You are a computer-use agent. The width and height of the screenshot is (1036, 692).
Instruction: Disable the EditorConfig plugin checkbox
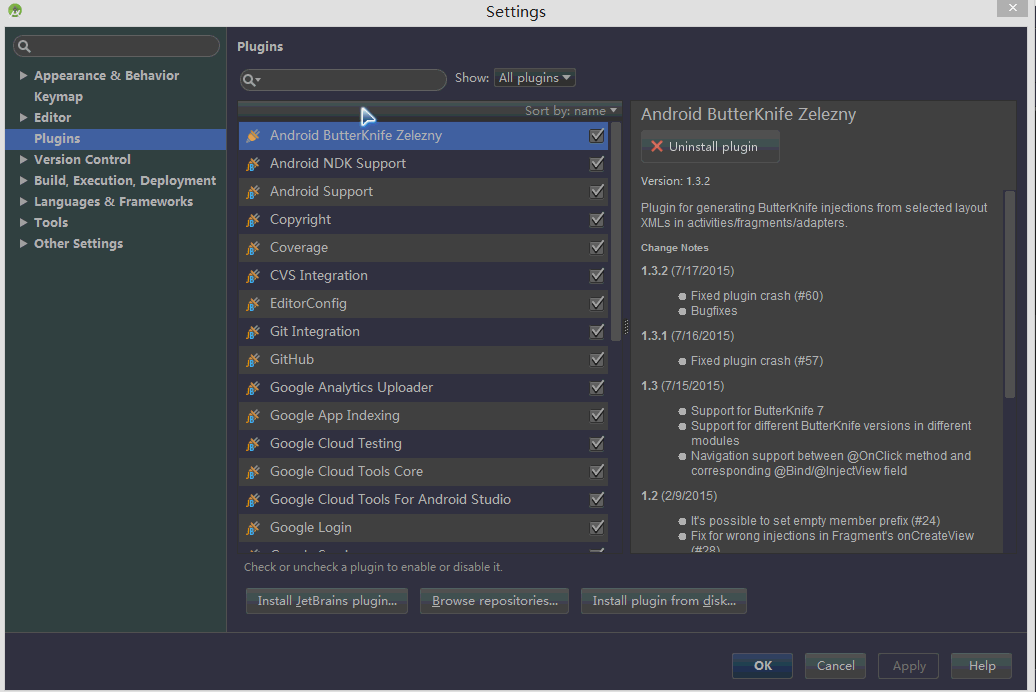597,304
